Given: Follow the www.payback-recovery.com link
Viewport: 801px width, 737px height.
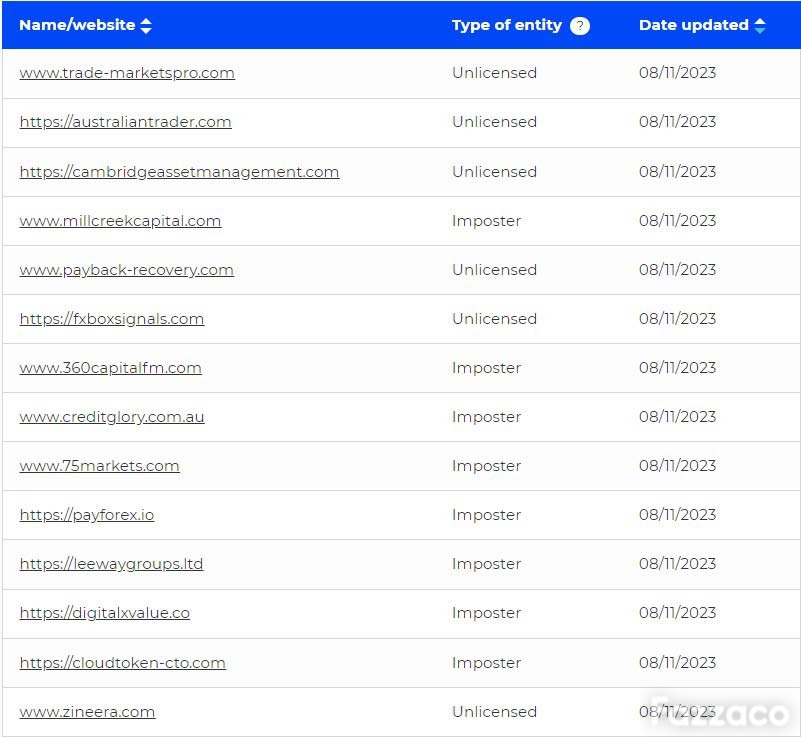Looking at the screenshot, I should [x=127, y=270].
